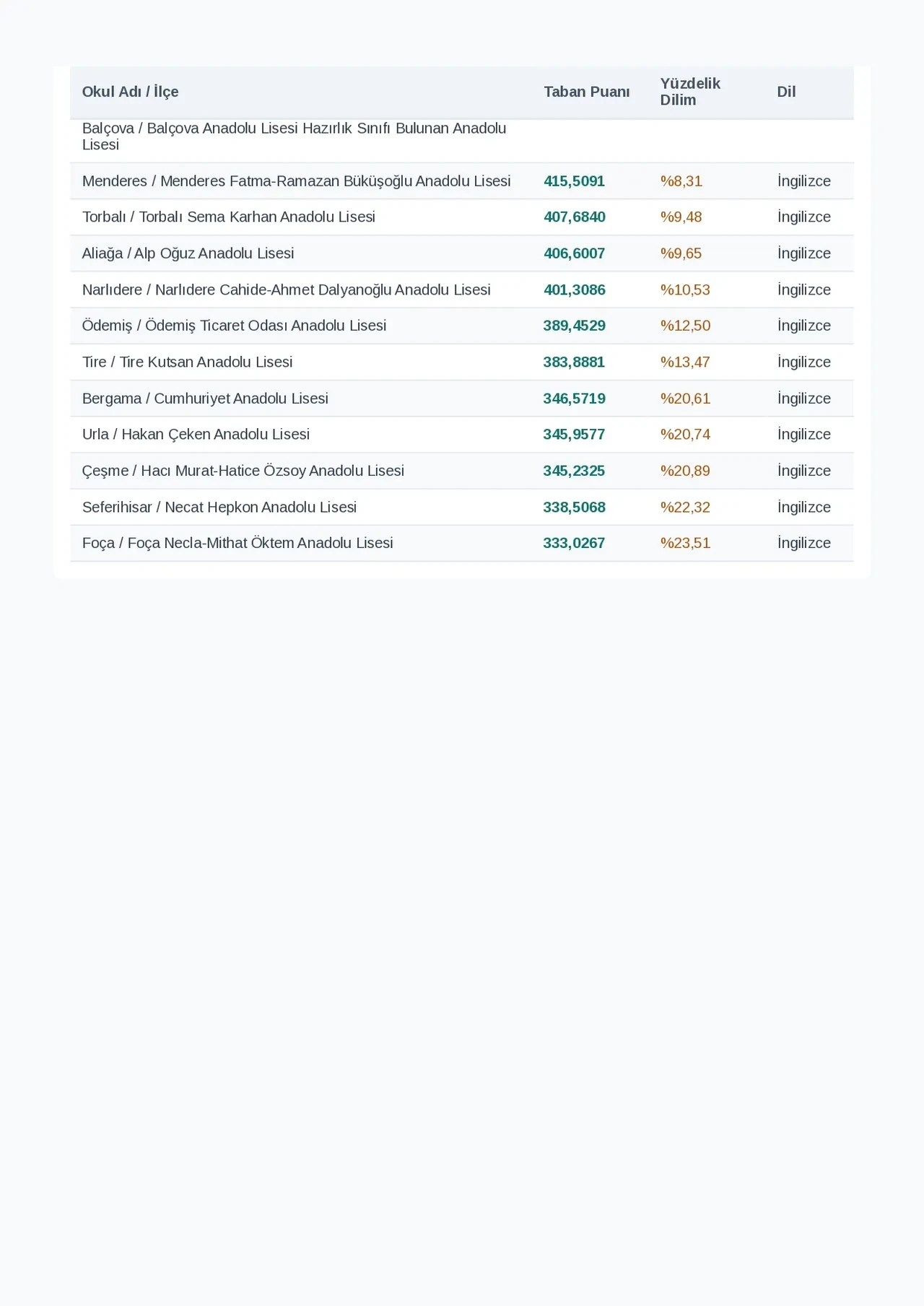Select the Balçova Anadolu Lisesi row
Screen dimensions: 924x1306
pos(462,137)
